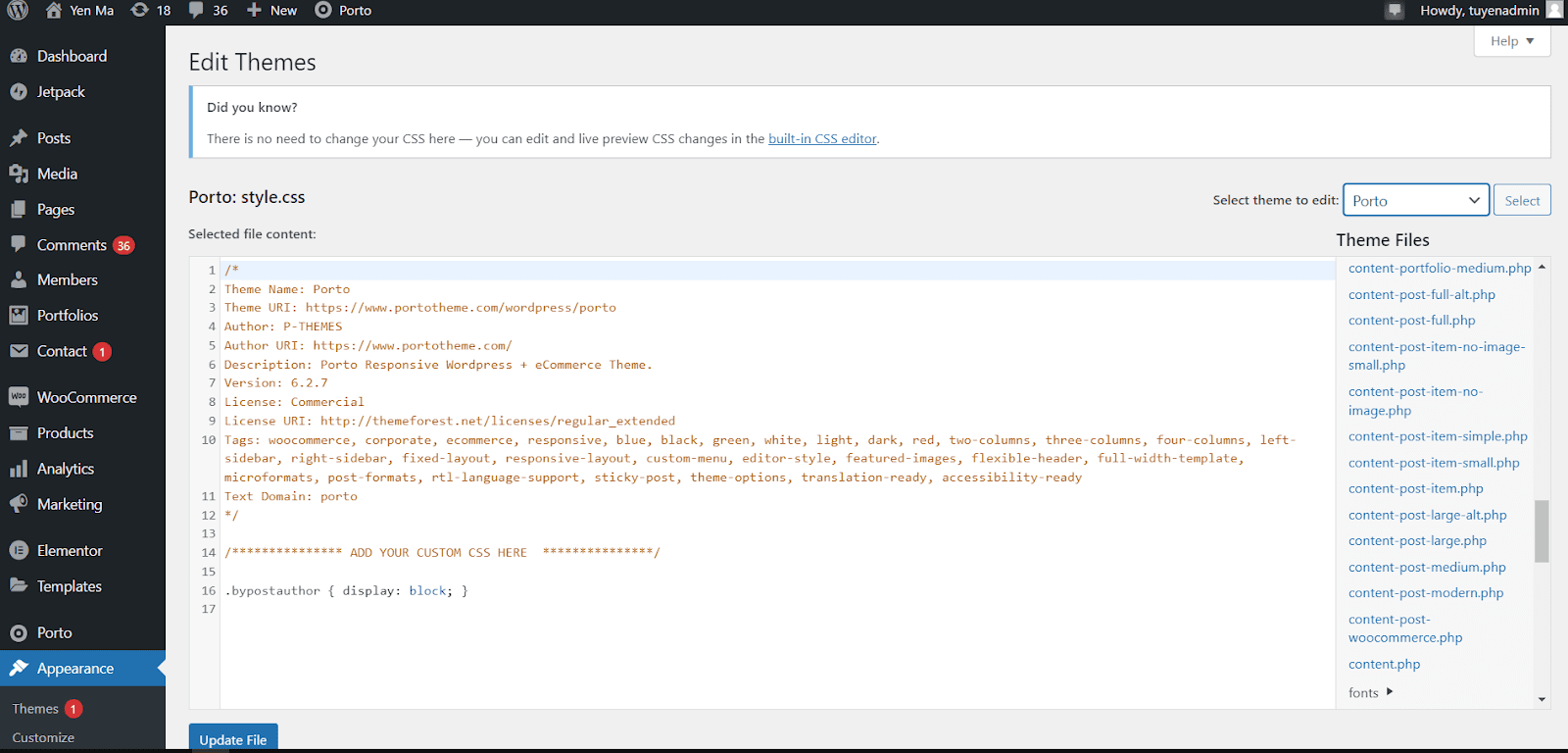The height and width of the screenshot is (753, 1568).
Task: Click the Templates folder icon
Action: coord(19,586)
